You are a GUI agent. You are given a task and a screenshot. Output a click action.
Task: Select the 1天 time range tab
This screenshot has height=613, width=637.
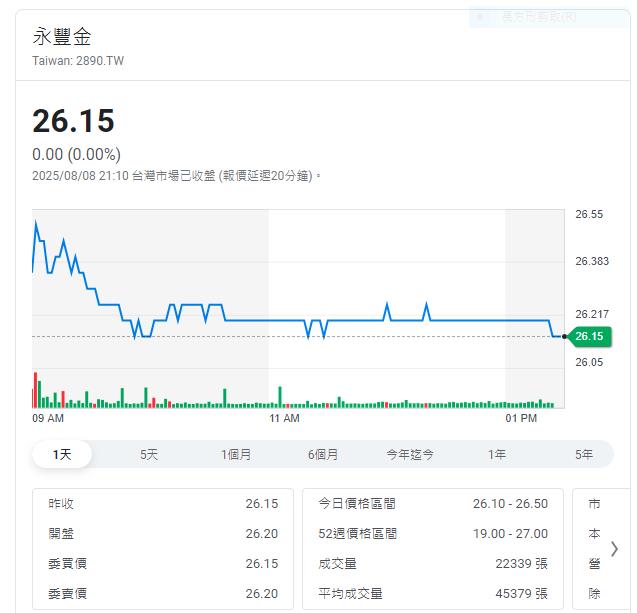point(62,454)
